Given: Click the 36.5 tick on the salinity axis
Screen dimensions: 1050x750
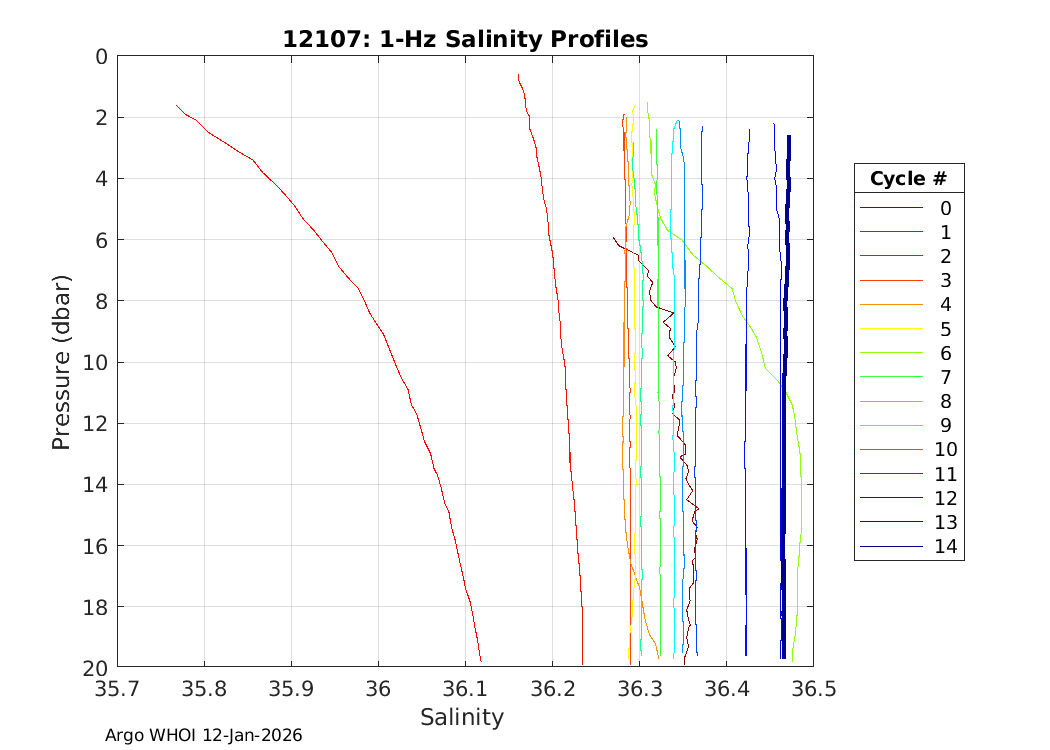Looking at the screenshot, I should tap(812, 689).
